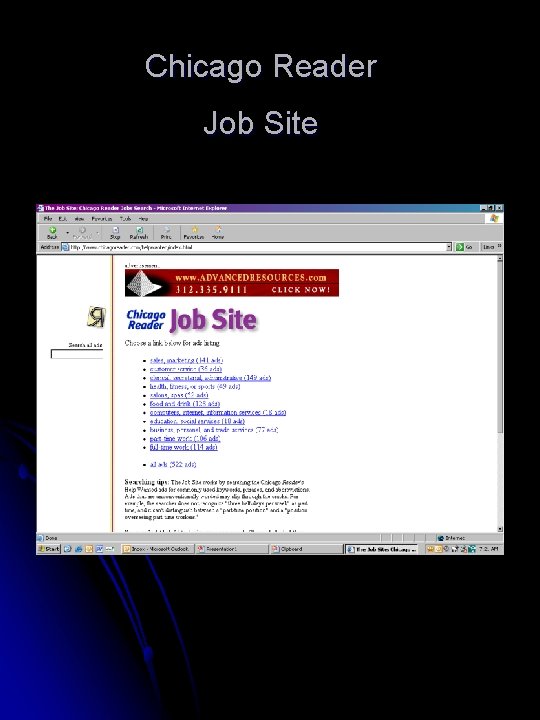Open the customer service ads link

coord(186,369)
